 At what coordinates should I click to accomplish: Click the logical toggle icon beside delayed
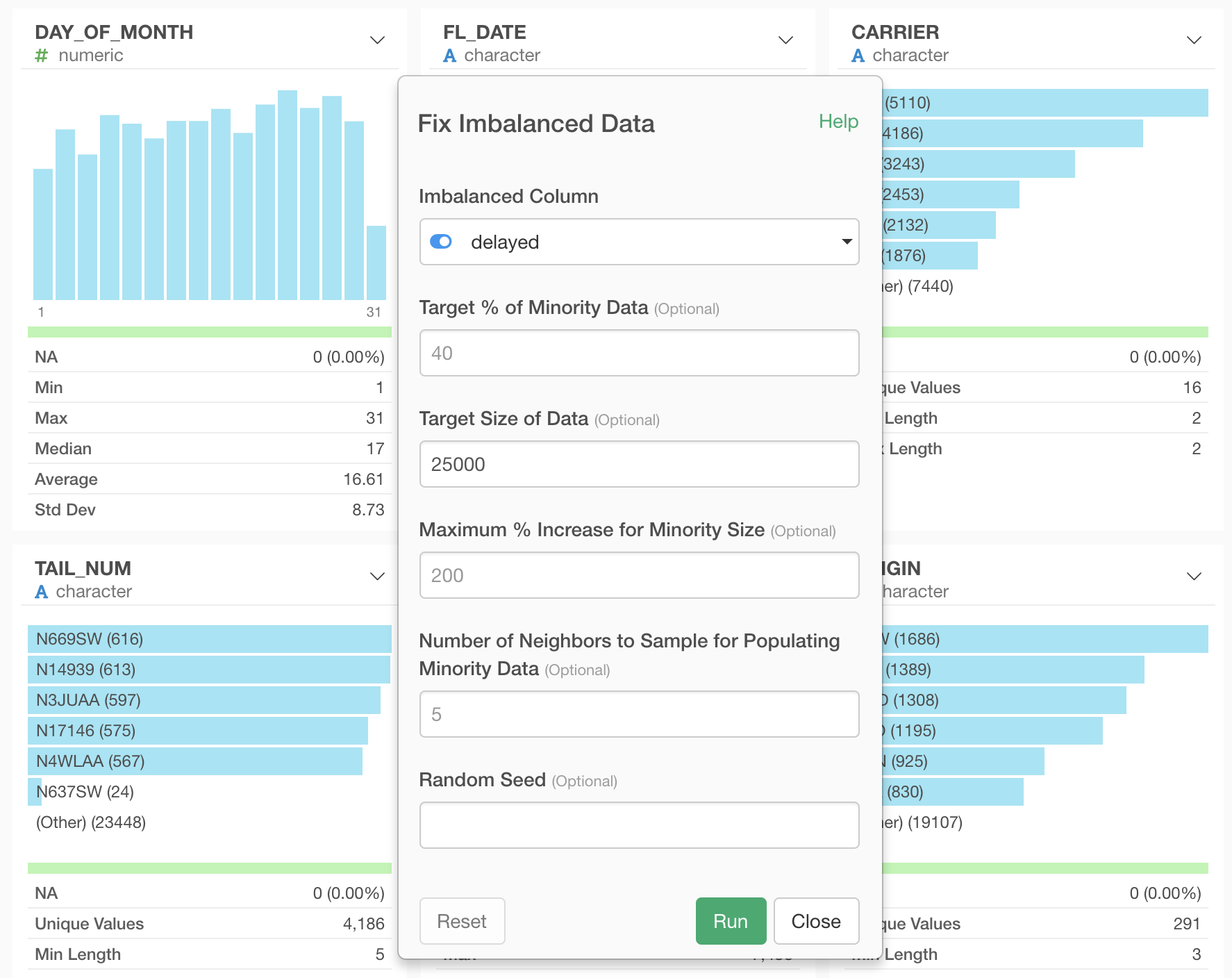(441, 242)
